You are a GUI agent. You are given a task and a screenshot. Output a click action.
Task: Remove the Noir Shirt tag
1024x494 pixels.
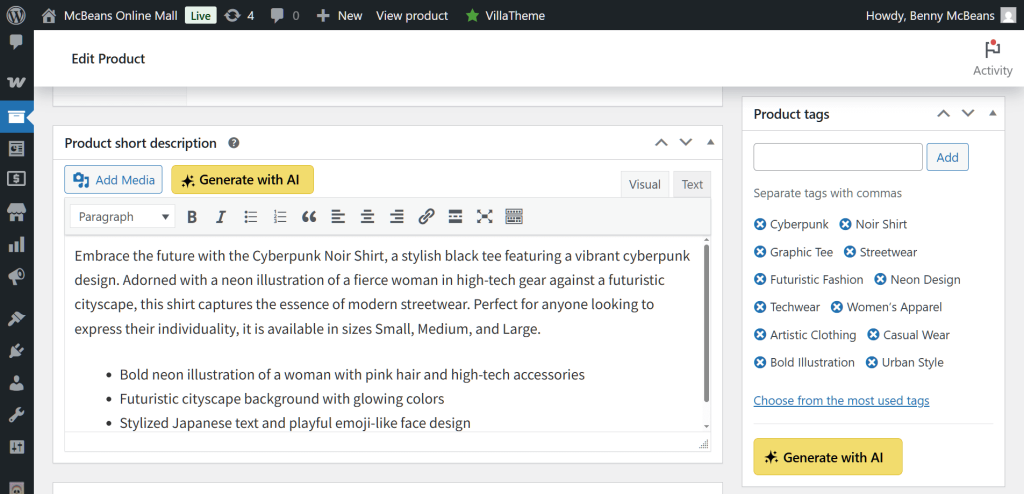pos(845,224)
